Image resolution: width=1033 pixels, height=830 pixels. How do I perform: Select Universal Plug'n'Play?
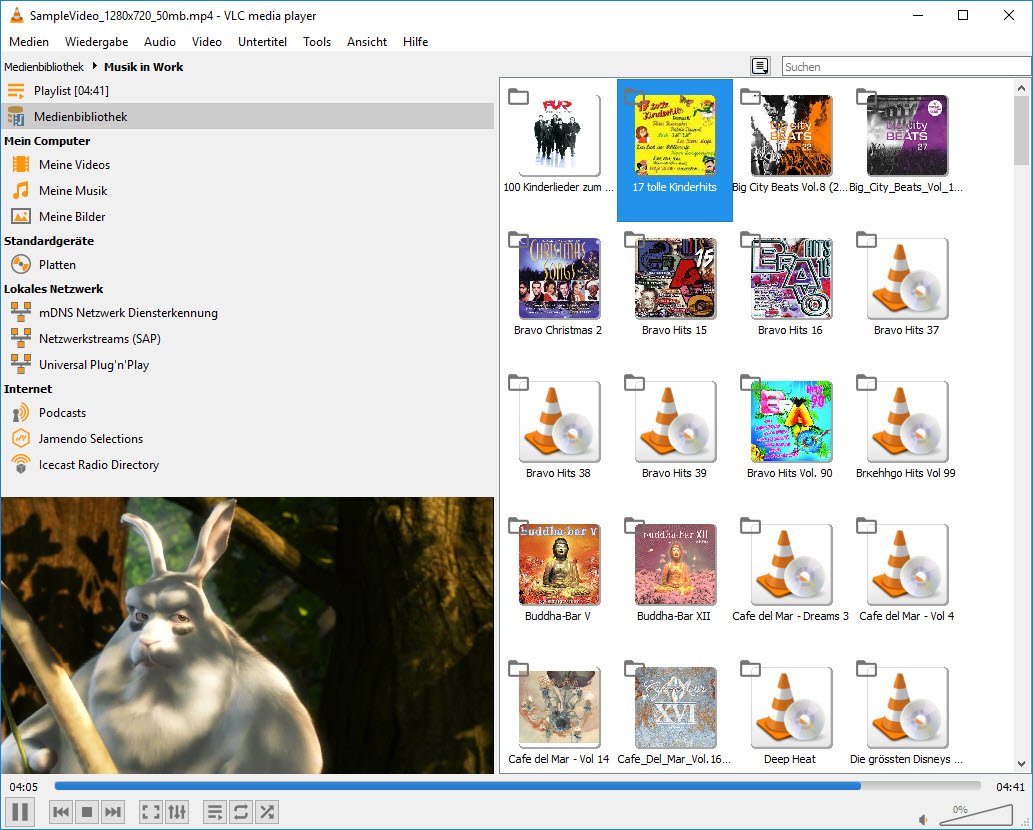247,365
